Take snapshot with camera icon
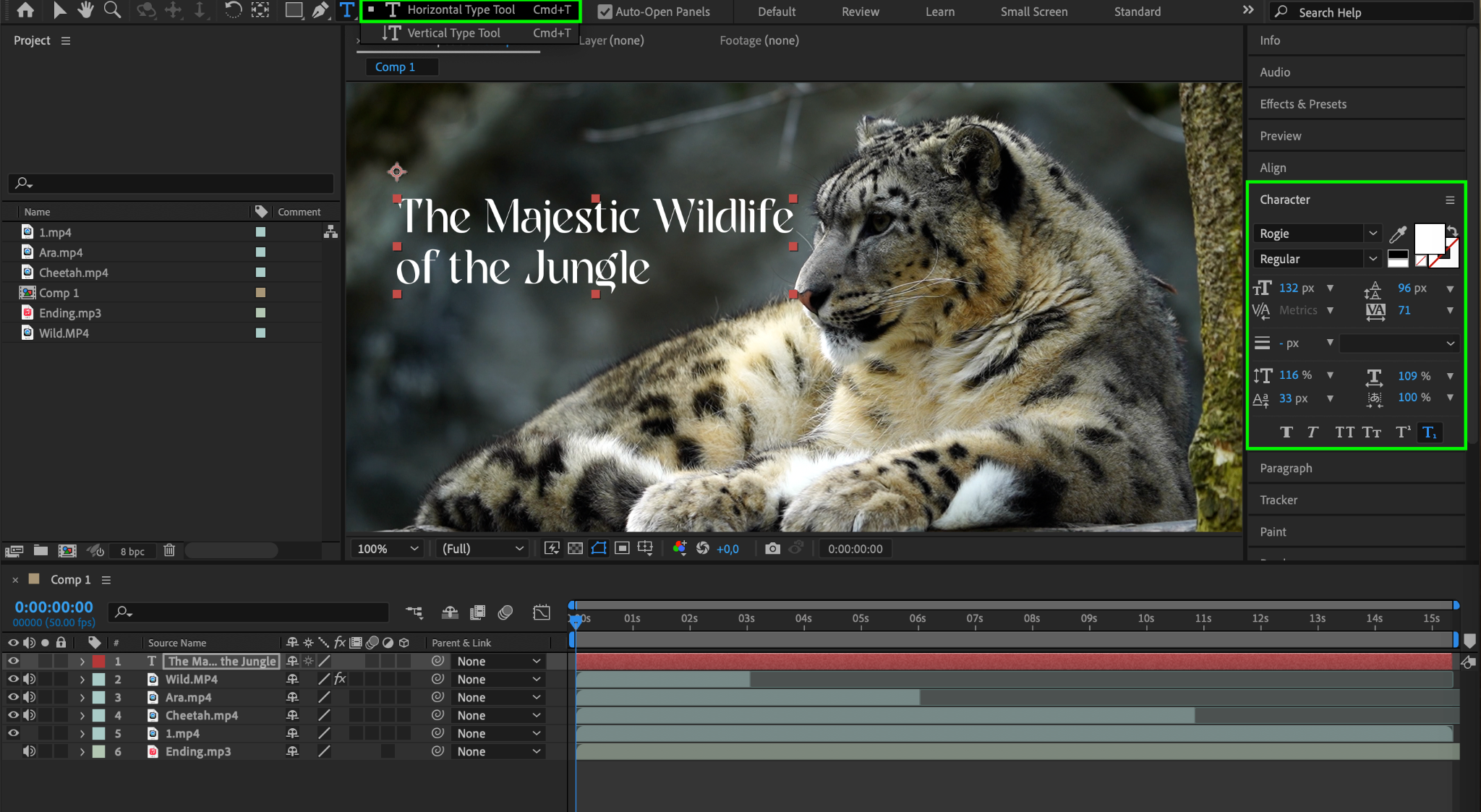This screenshot has width=1481, height=812. click(x=772, y=549)
